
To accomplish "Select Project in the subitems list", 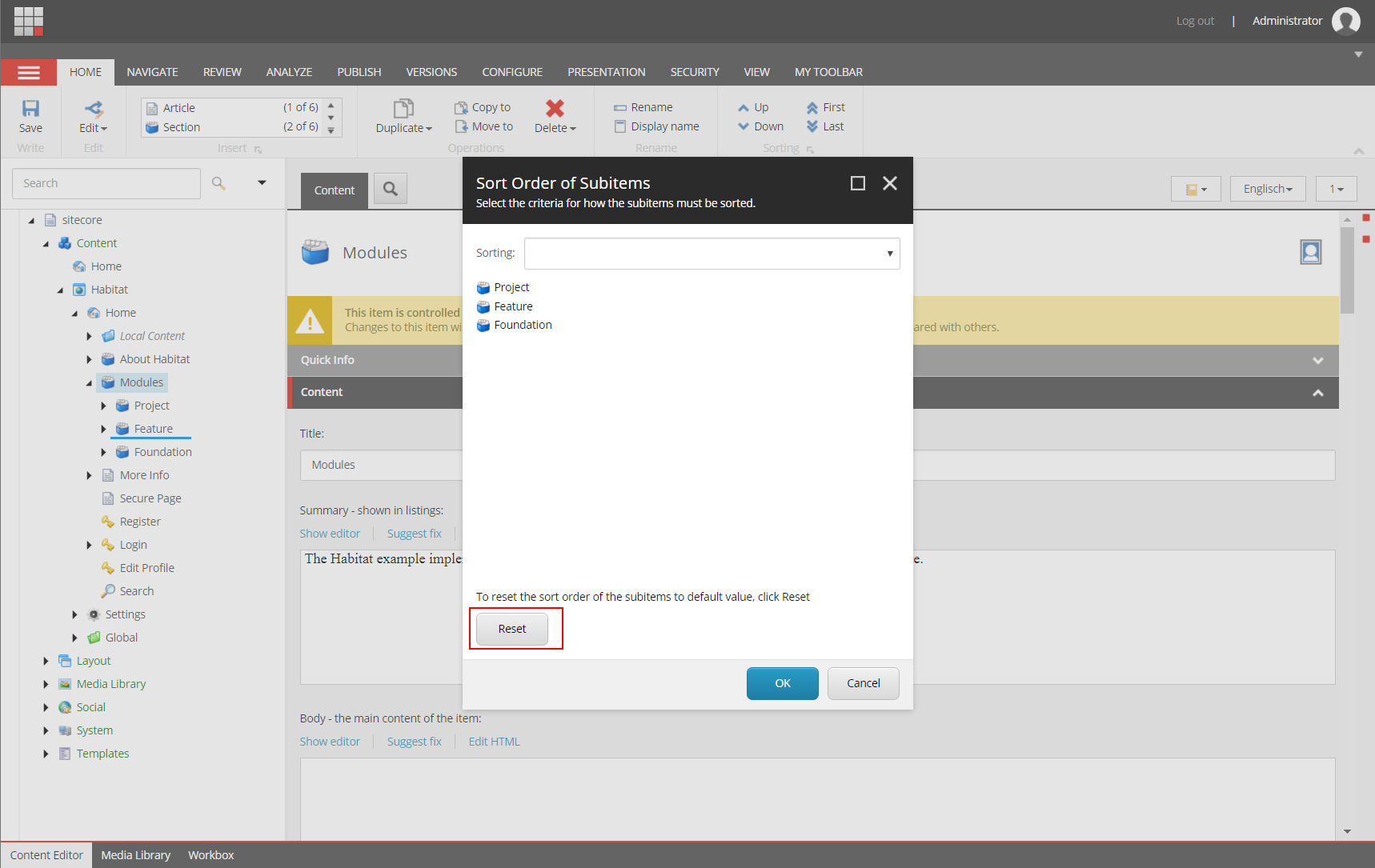I will [x=503, y=287].
